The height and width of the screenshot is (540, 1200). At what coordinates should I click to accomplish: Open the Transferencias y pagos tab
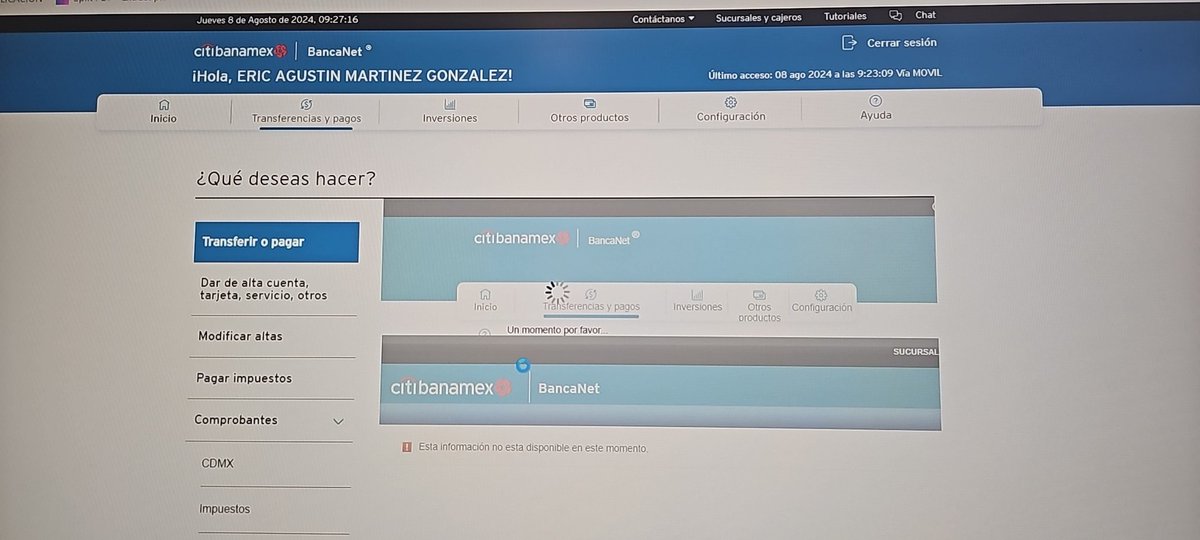306,111
